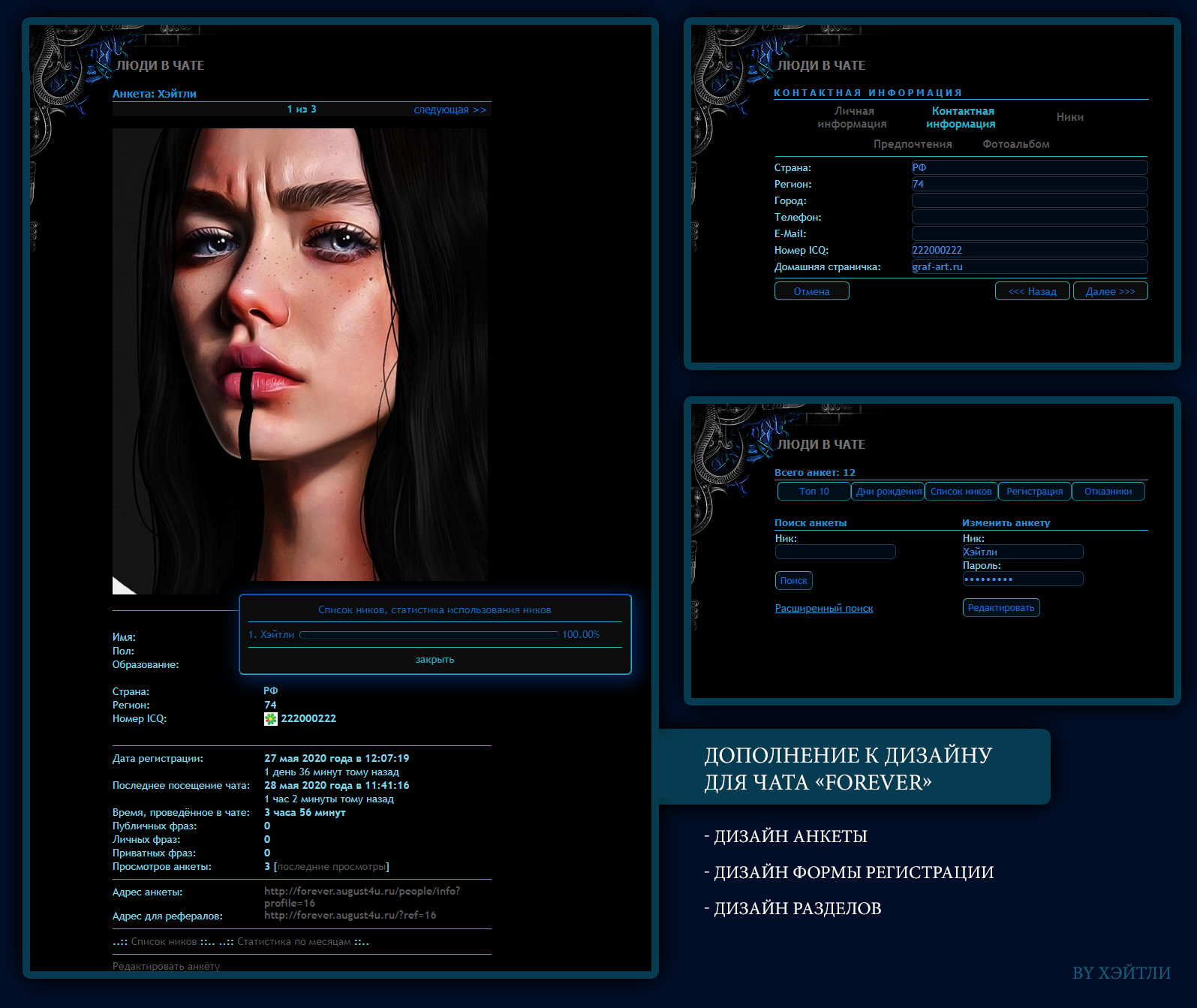
Task: Click the '1 из 3' photo counter
Action: click(x=302, y=110)
